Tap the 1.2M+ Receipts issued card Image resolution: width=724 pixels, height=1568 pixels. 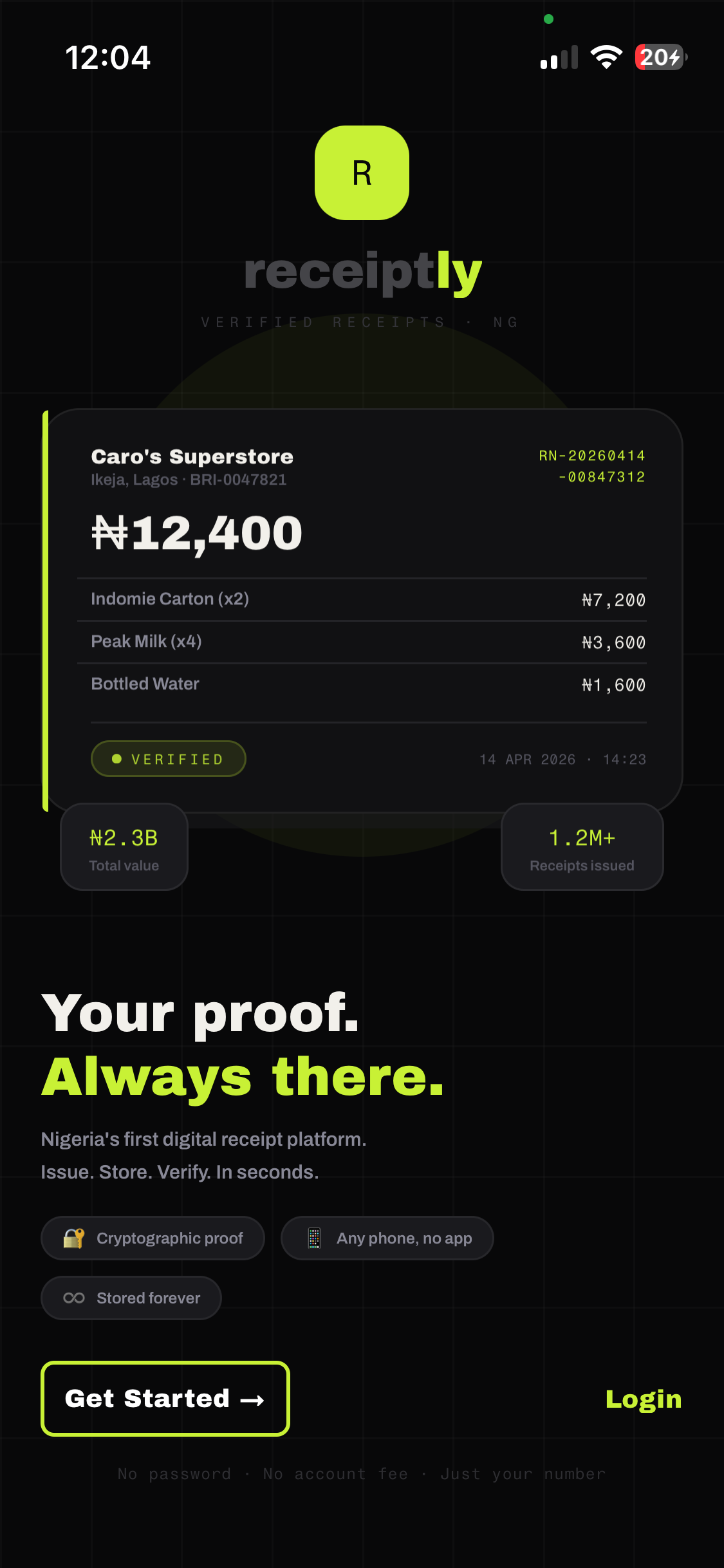[582, 847]
